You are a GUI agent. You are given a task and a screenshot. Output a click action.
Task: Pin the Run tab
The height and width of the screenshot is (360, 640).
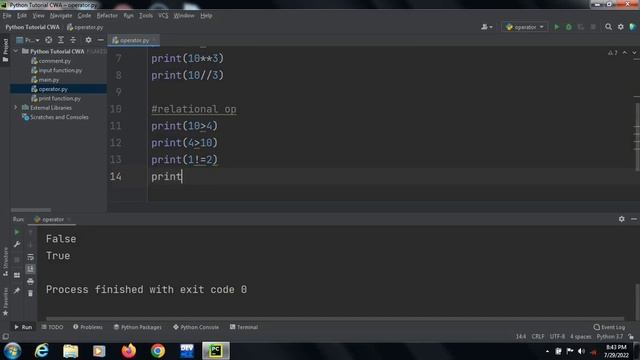[17, 291]
